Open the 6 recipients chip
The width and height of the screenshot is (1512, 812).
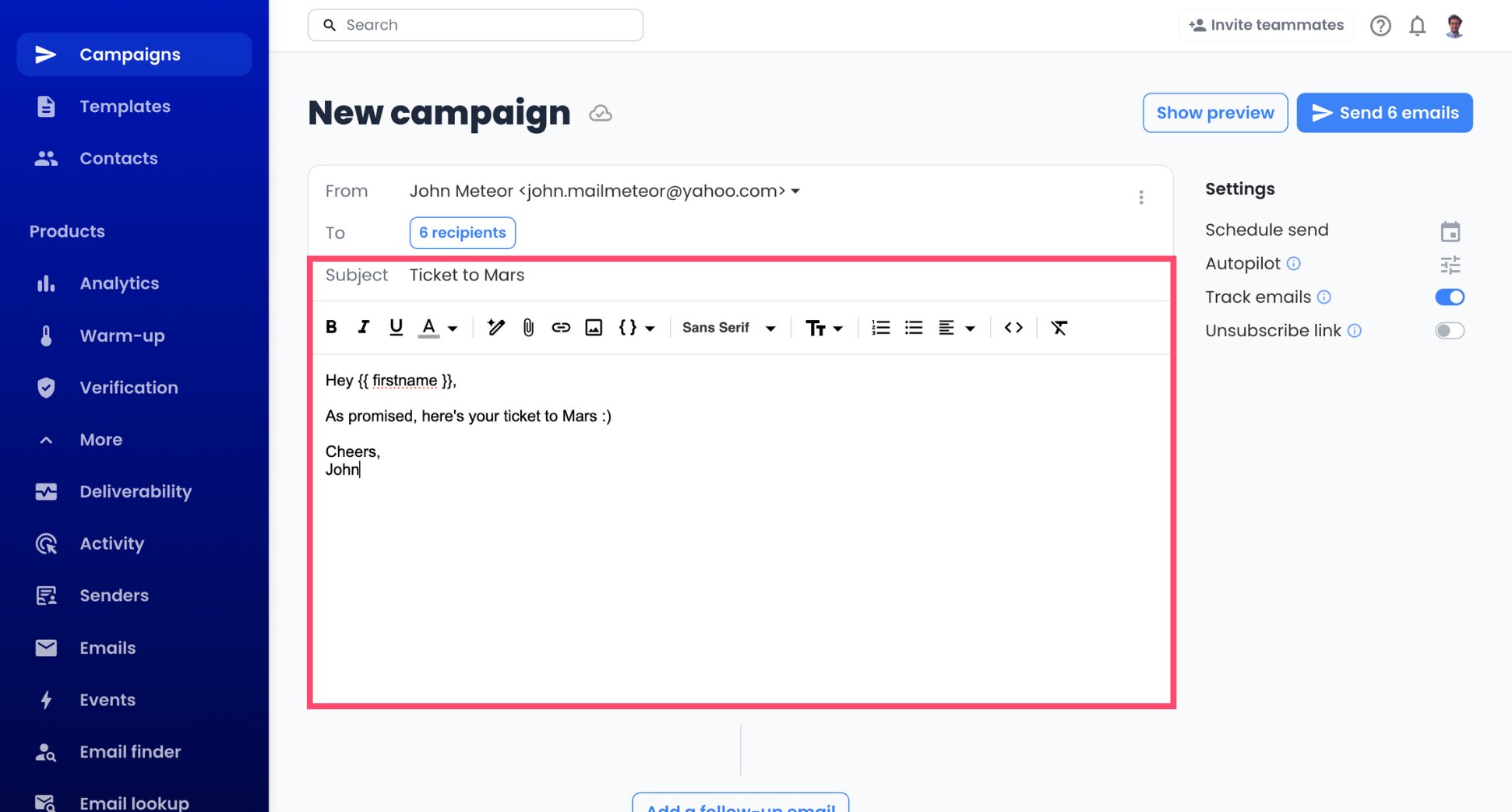tap(463, 233)
